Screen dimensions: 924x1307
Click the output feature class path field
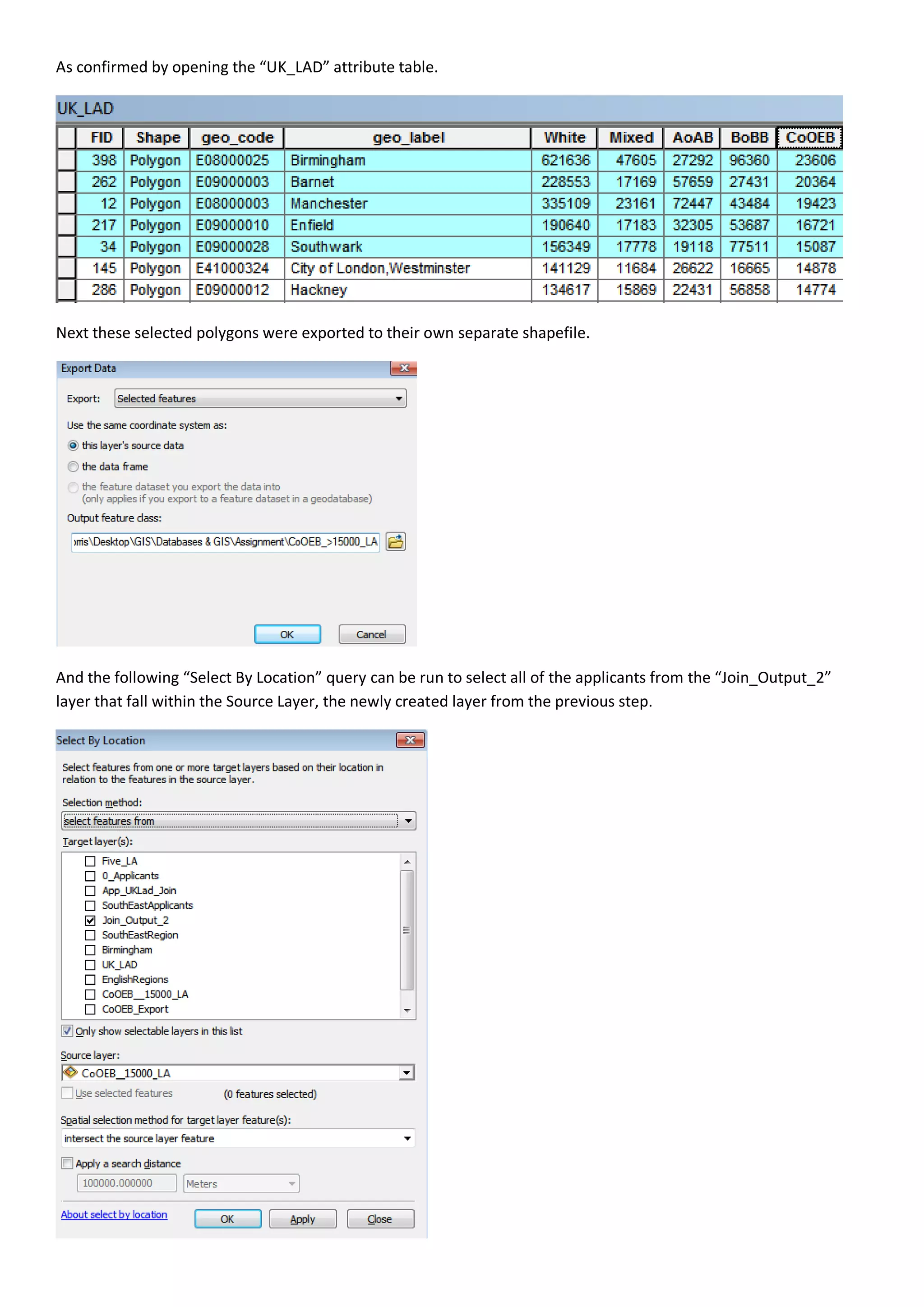point(226,542)
